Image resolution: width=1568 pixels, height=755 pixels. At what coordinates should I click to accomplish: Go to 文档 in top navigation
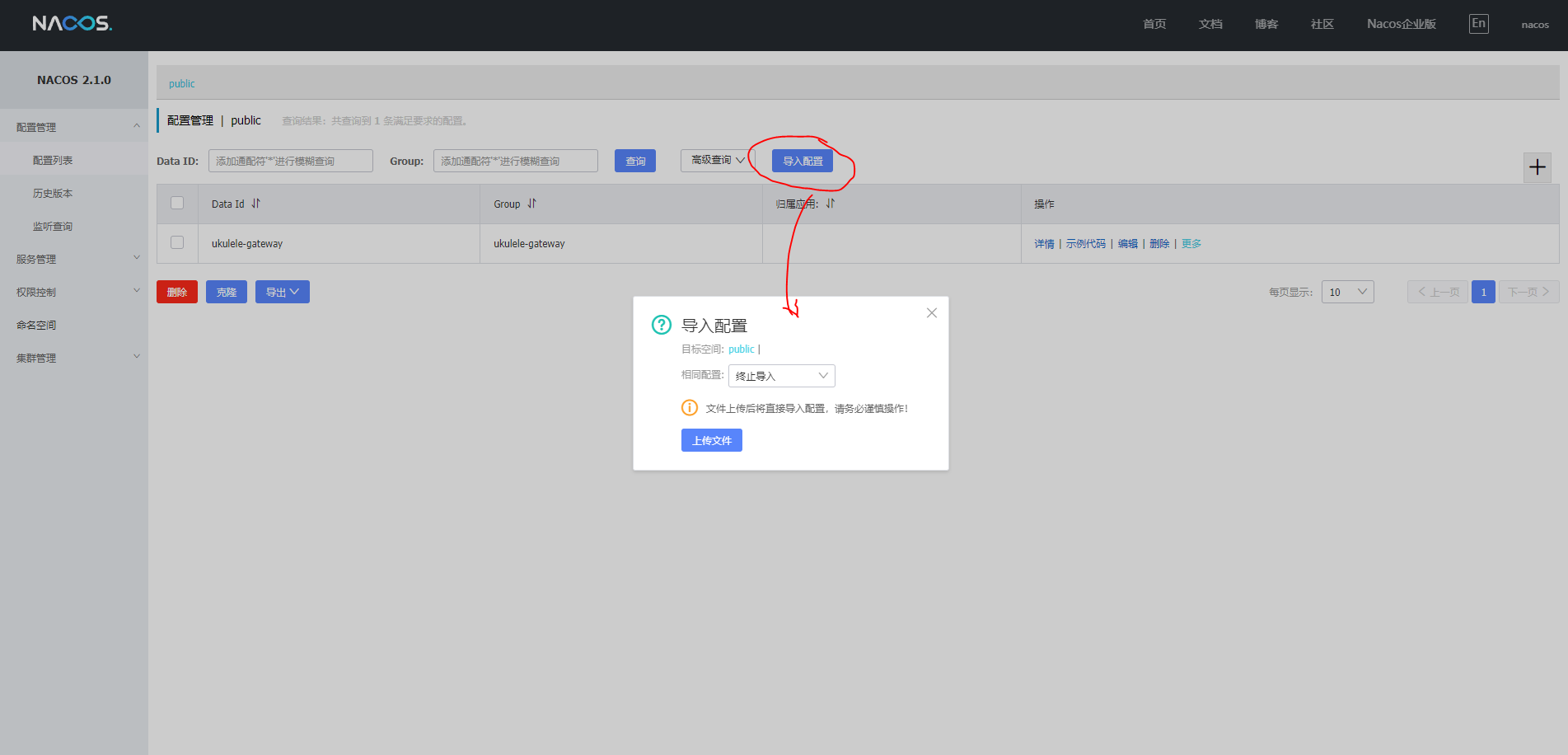coord(1210,24)
